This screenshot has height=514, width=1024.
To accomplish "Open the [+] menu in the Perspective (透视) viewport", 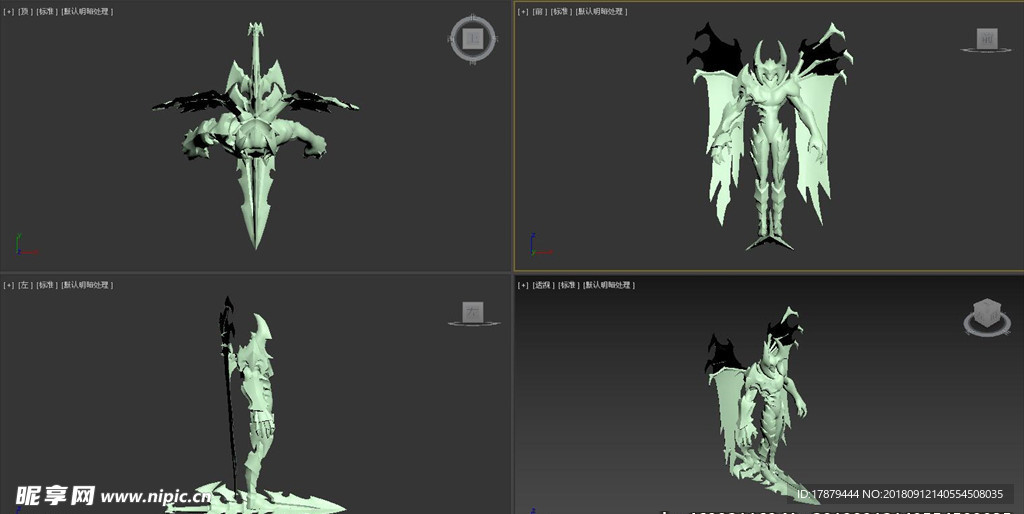I will 523,285.
